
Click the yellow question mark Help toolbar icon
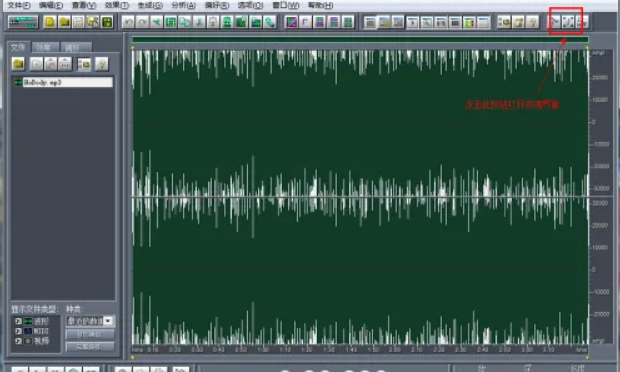[x=532, y=22]
